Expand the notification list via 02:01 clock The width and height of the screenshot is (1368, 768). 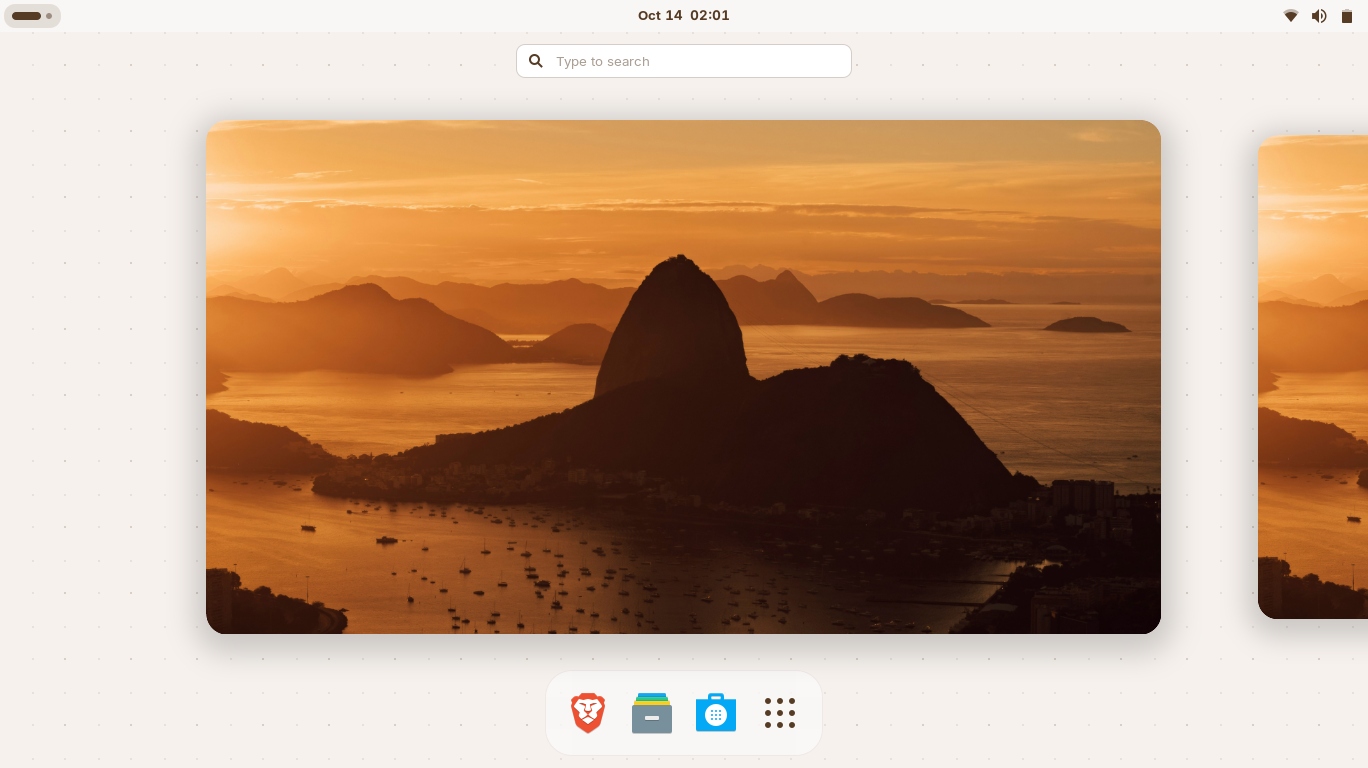(x=710, y=15)
